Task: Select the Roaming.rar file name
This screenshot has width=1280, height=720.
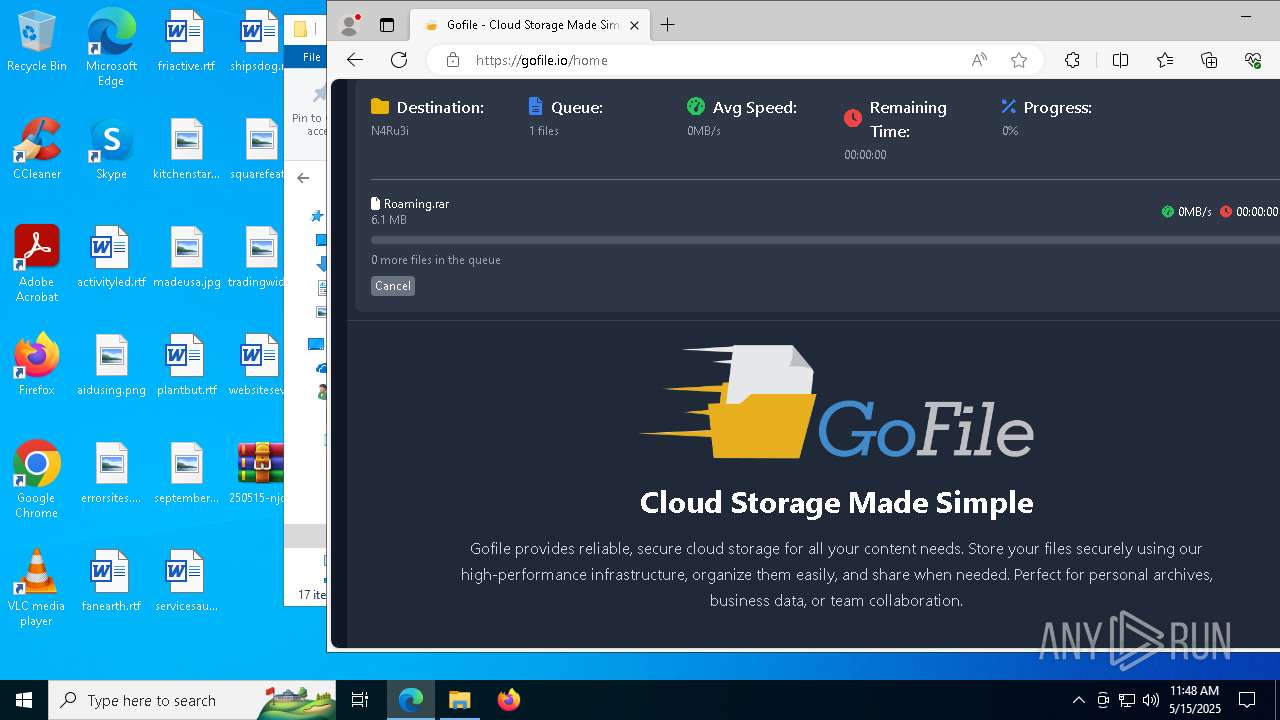Action: pos(416,203)
